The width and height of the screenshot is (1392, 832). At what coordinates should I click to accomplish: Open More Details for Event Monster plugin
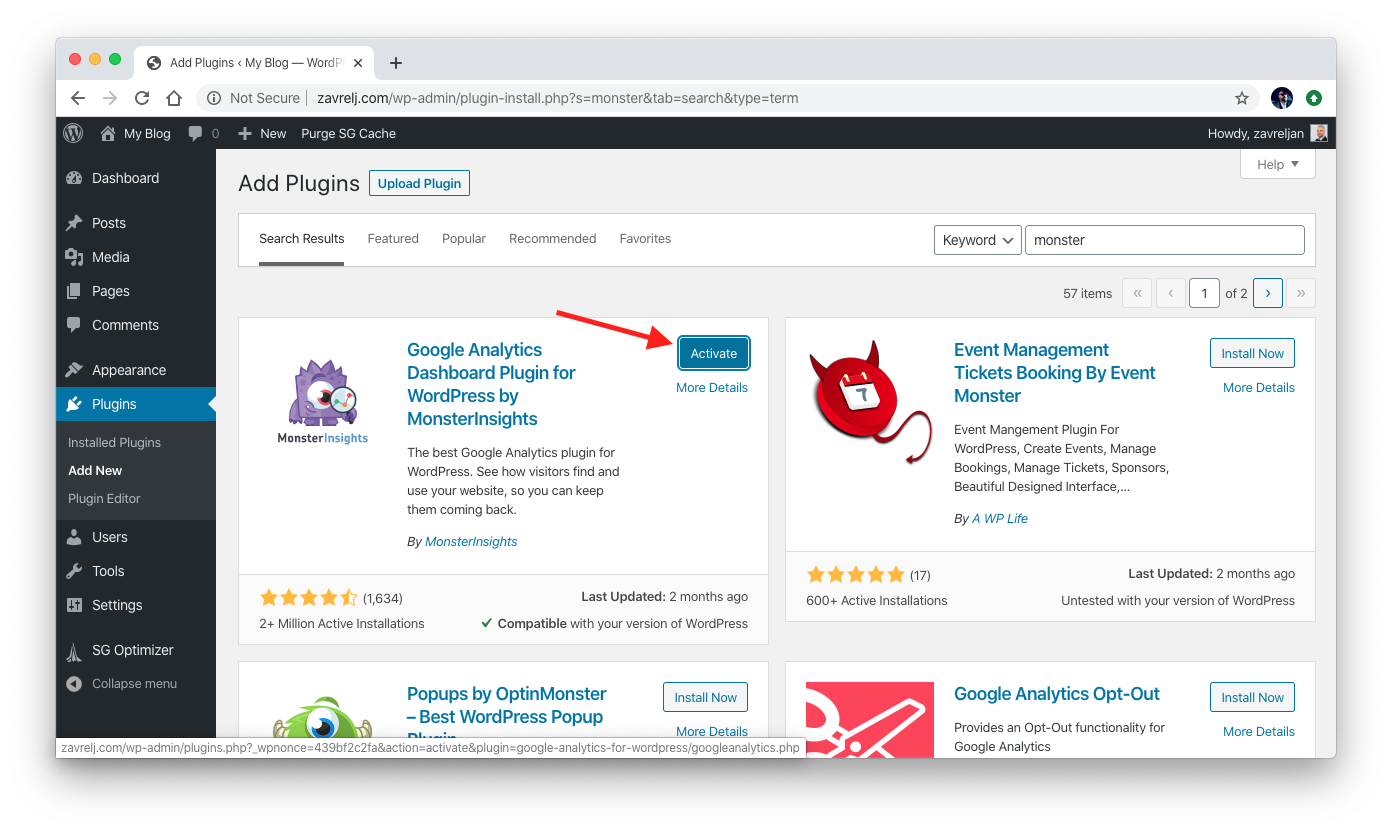click(1259, 387)
